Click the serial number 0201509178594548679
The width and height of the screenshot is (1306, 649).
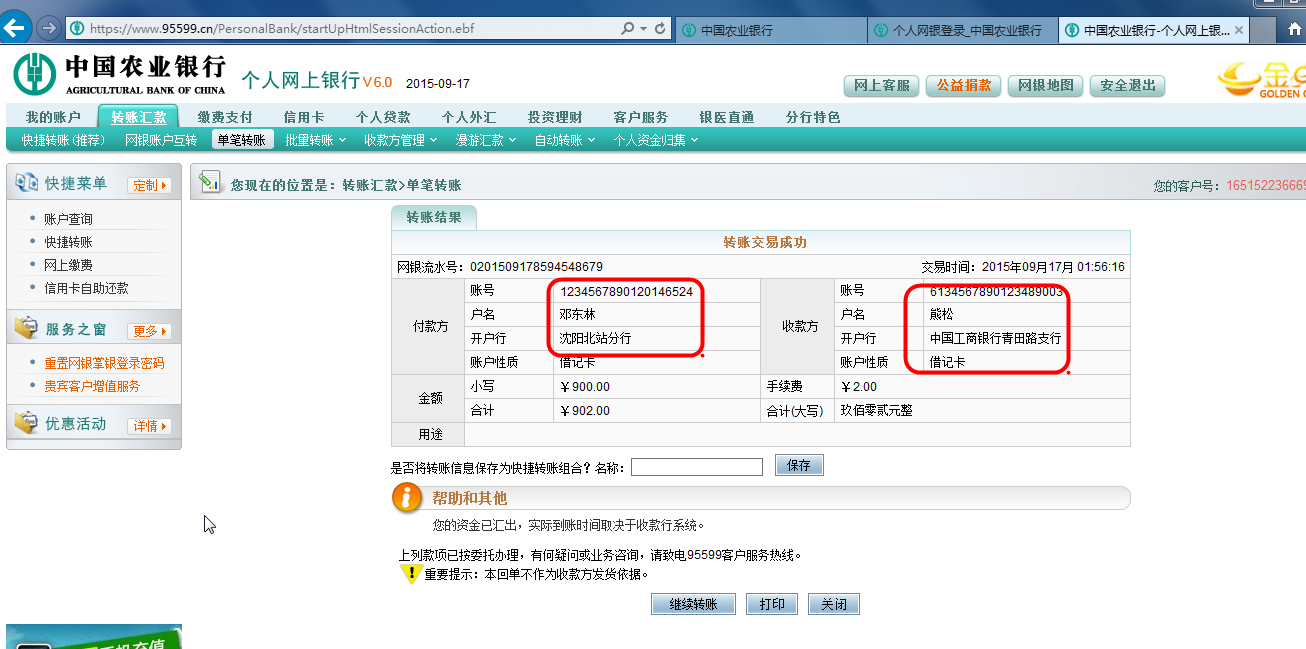click(536, 267)
